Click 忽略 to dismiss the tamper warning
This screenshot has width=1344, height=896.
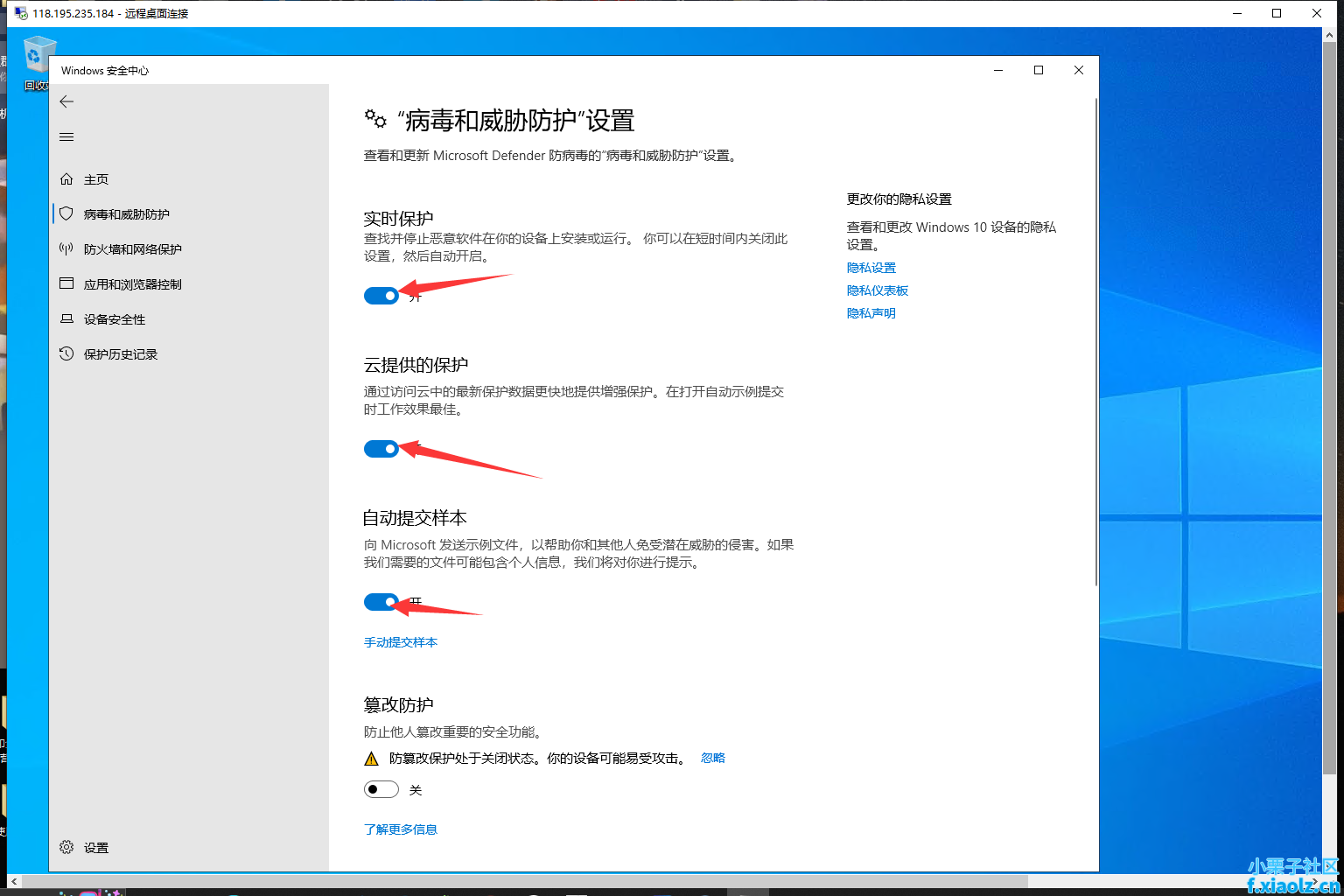[712, 758]
